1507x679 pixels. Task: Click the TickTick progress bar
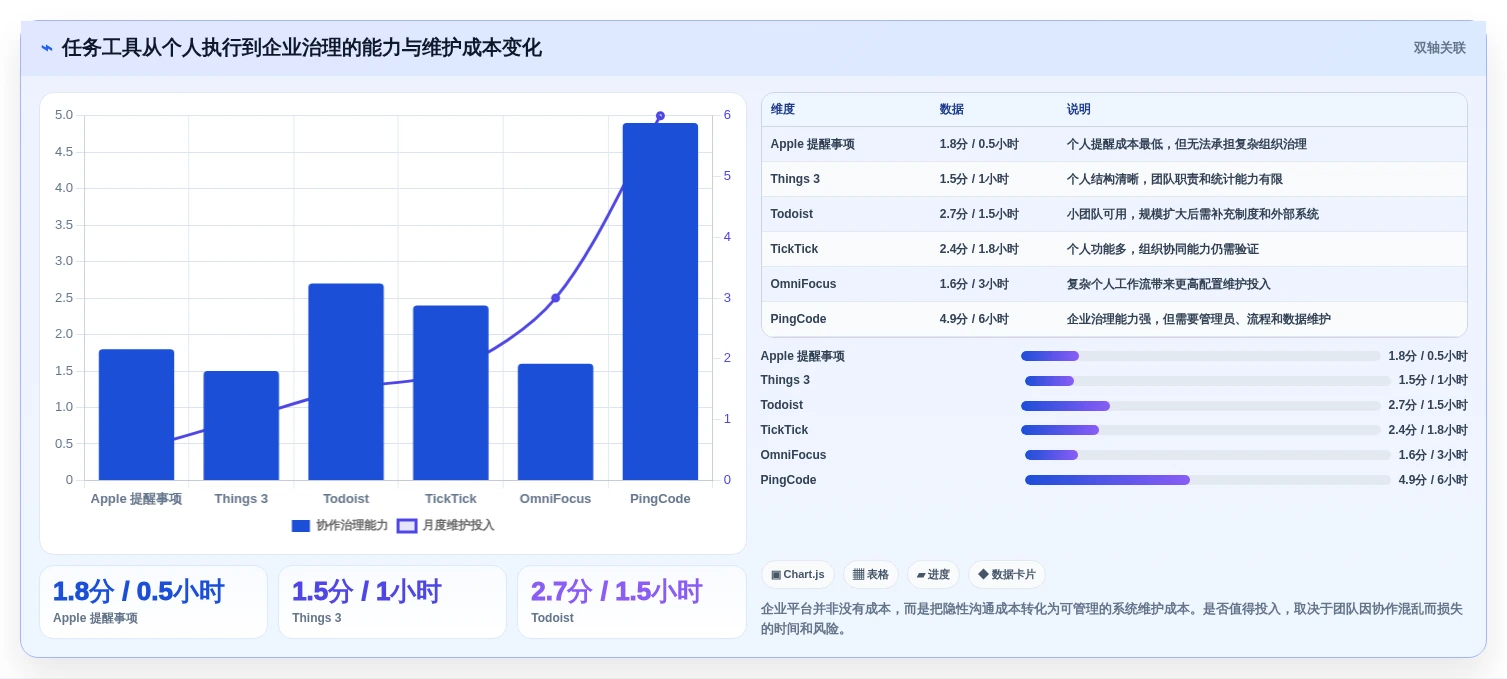click(x=1200, y=430)
